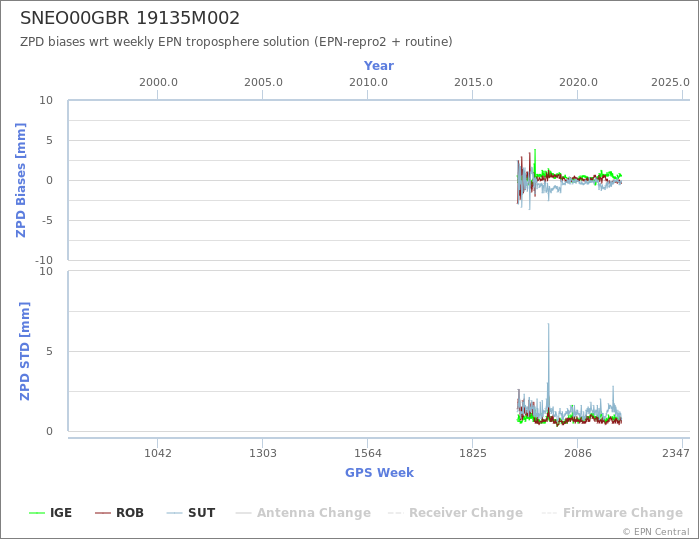Click the Year axis title

pyautogui.click(x=379, y=66)
